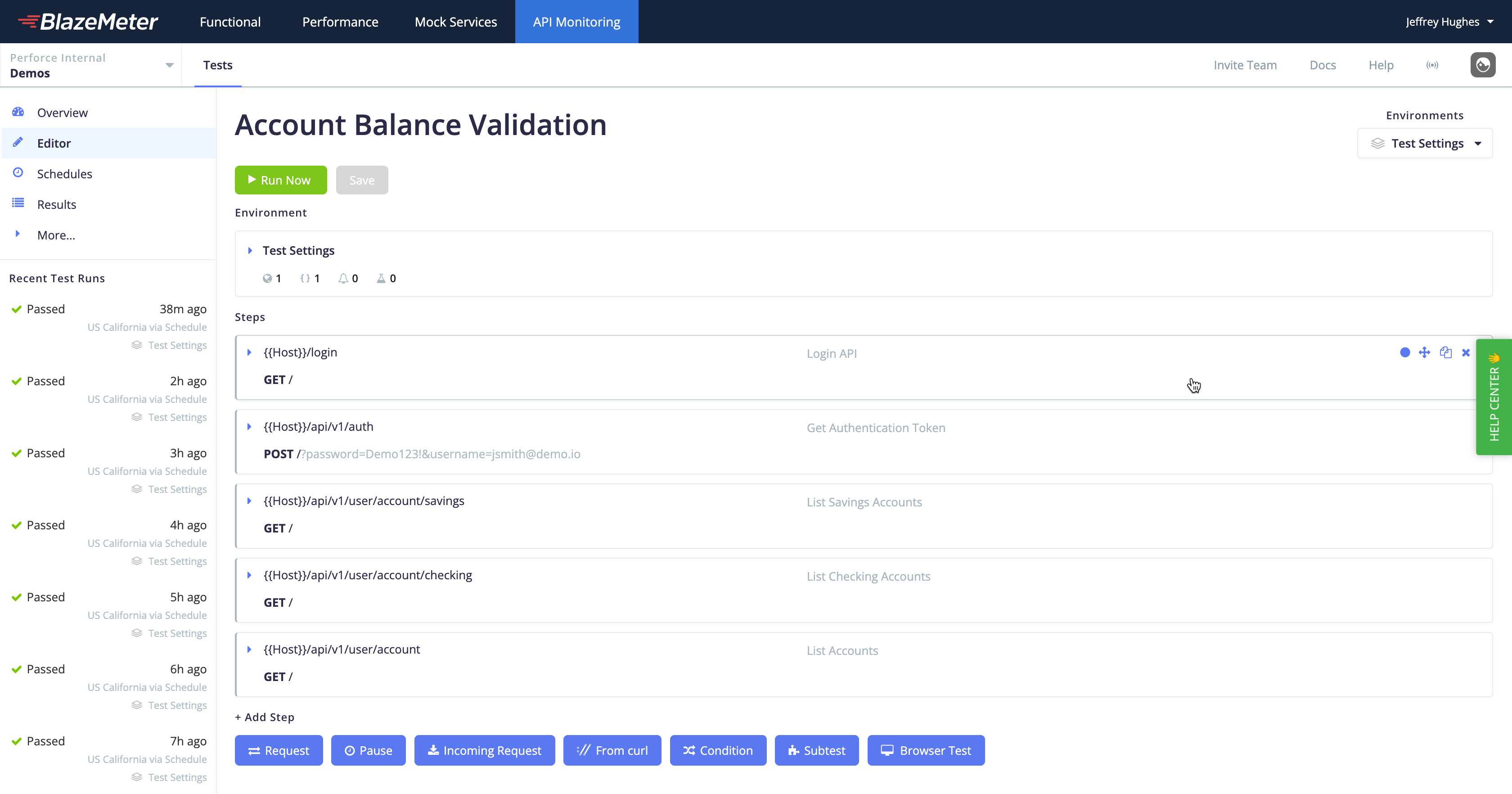This screenshot has width=1512, height=794.
Task: Expand the Test Settings environment section
Action: point(250,250)
